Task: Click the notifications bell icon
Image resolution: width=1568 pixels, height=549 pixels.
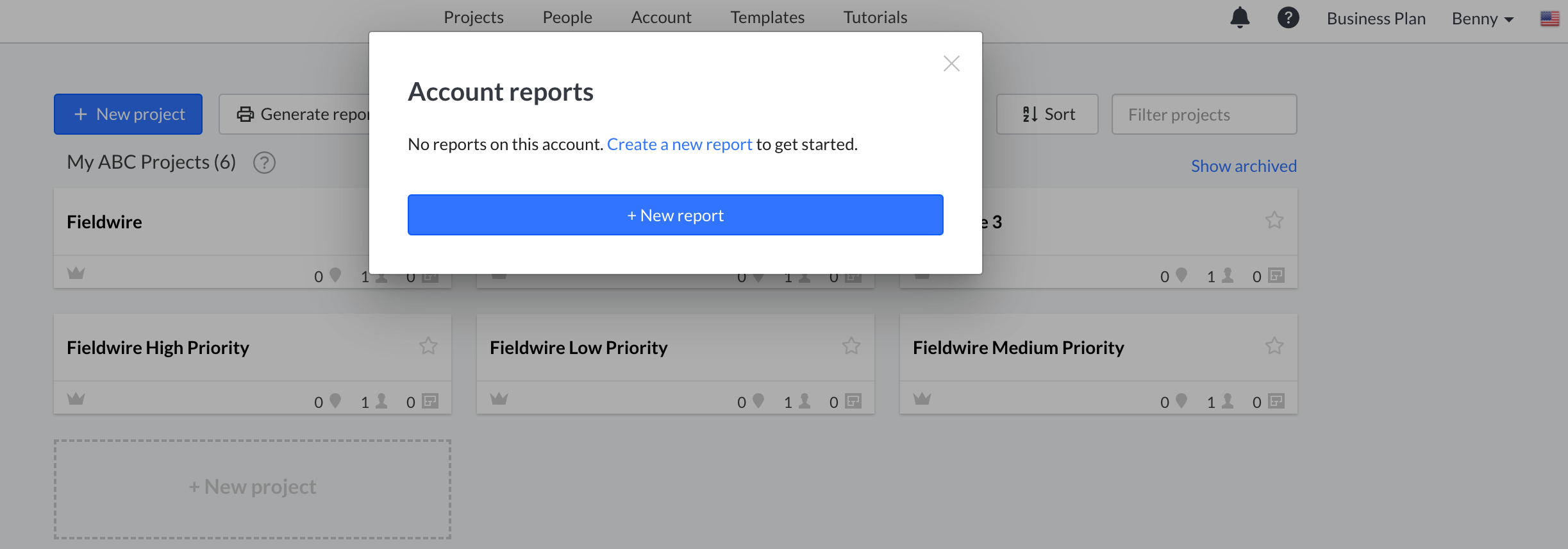Action: click(1240, 18)
